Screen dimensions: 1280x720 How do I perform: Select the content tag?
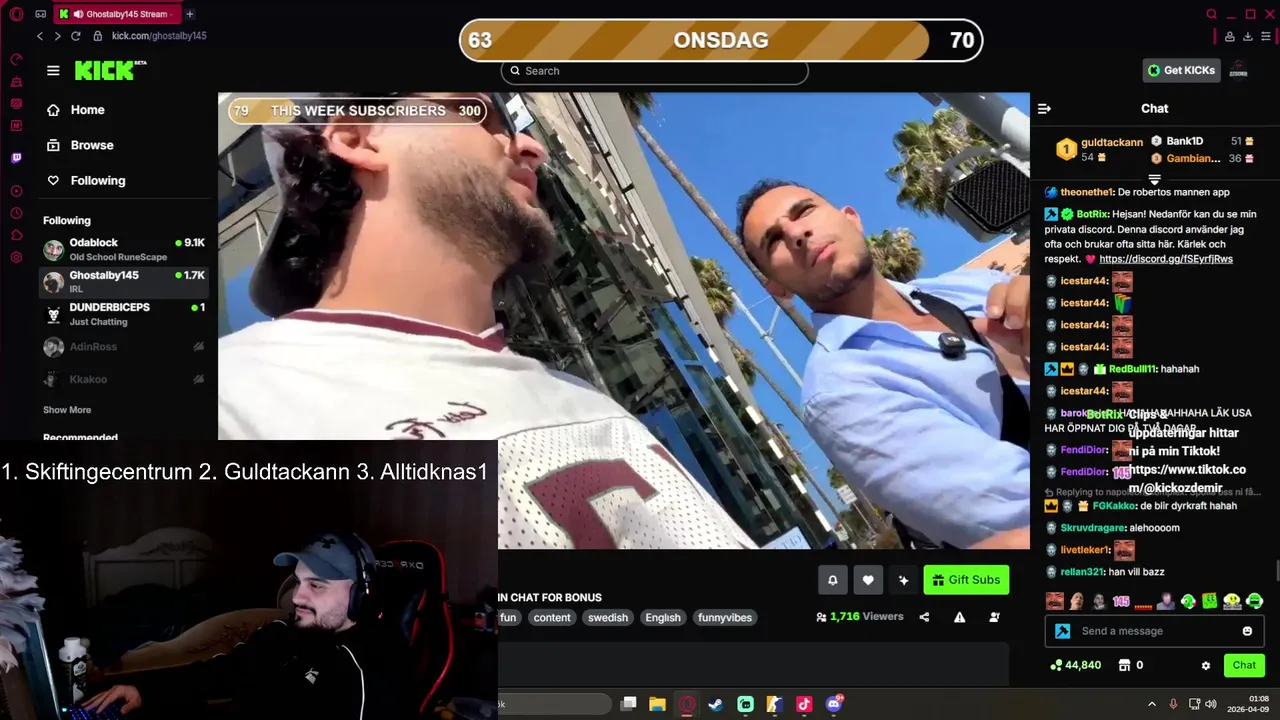552,617
